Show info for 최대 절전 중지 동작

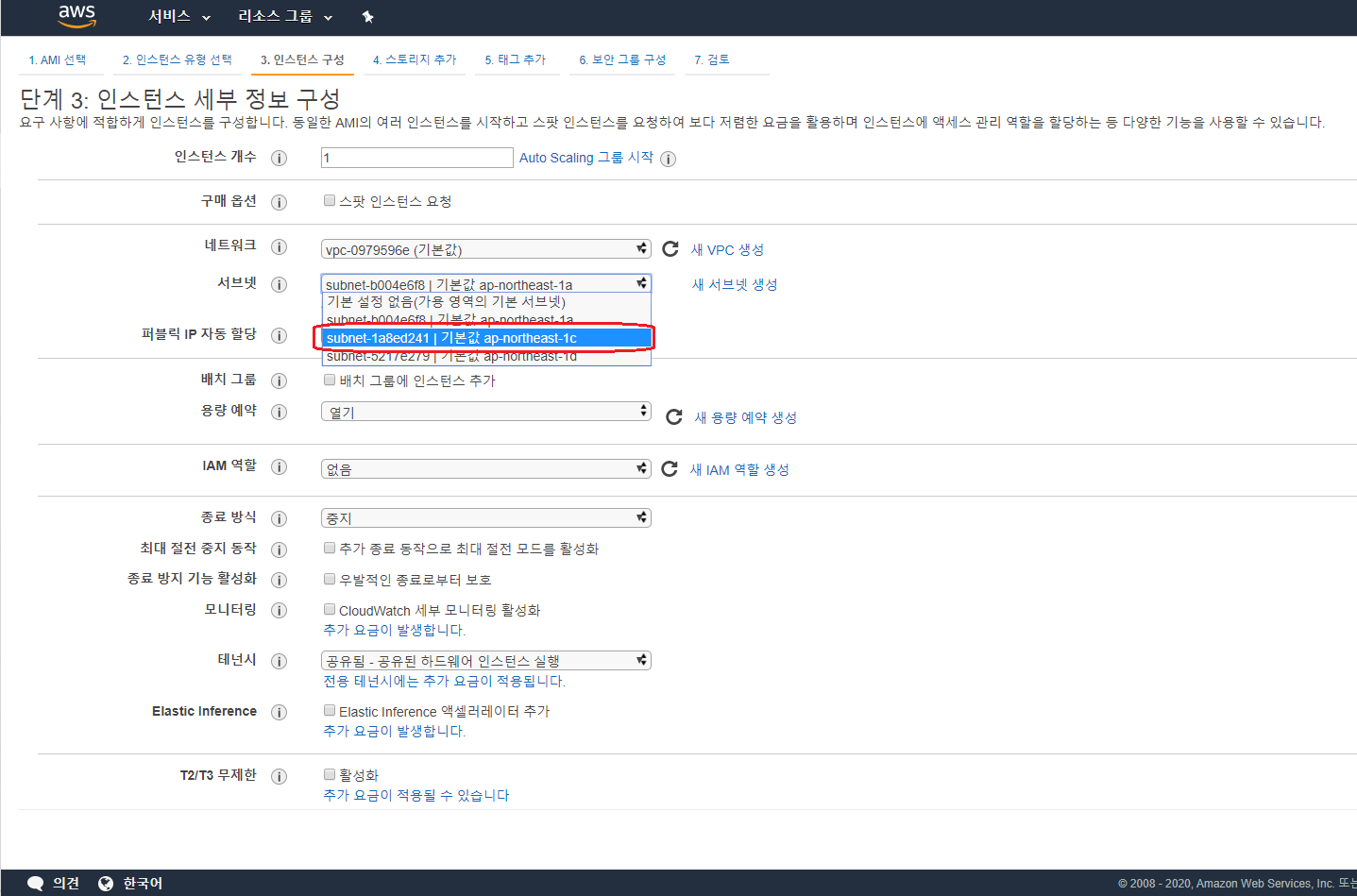[x=280, y=549]
